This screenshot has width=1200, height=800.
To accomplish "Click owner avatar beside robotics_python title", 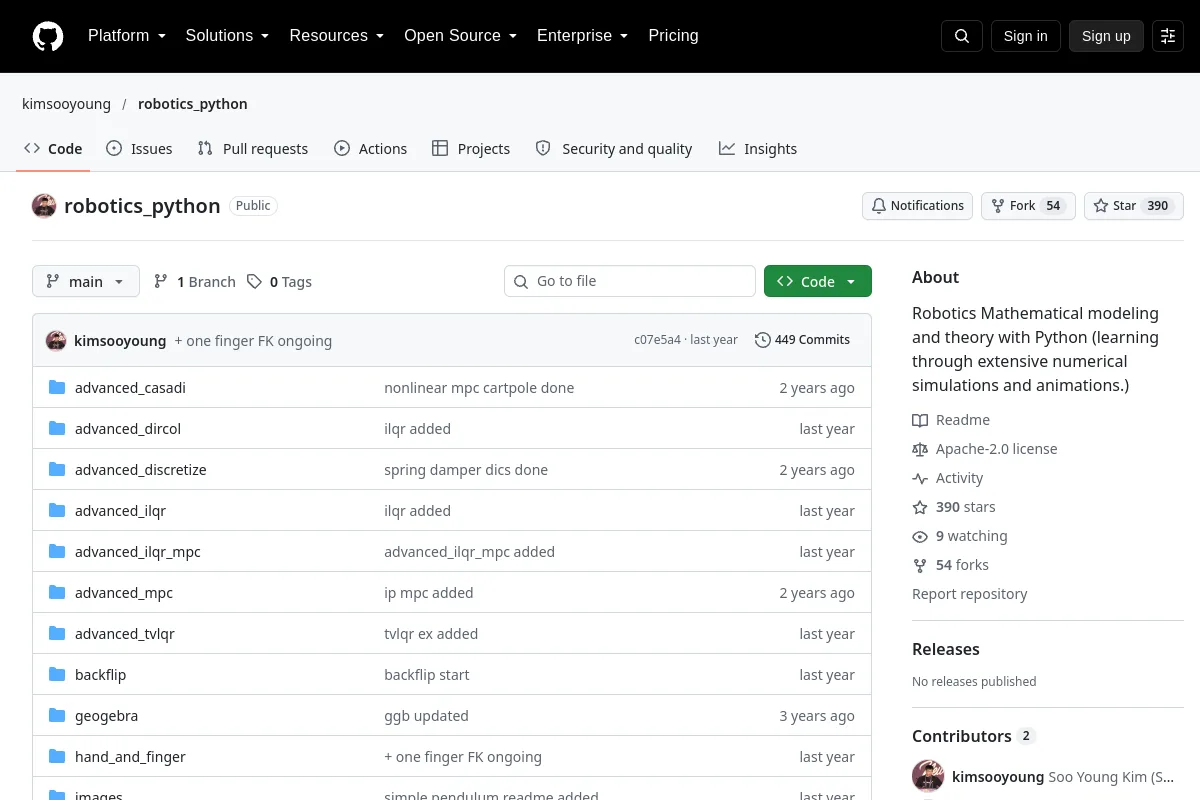I will click(44, 206).
